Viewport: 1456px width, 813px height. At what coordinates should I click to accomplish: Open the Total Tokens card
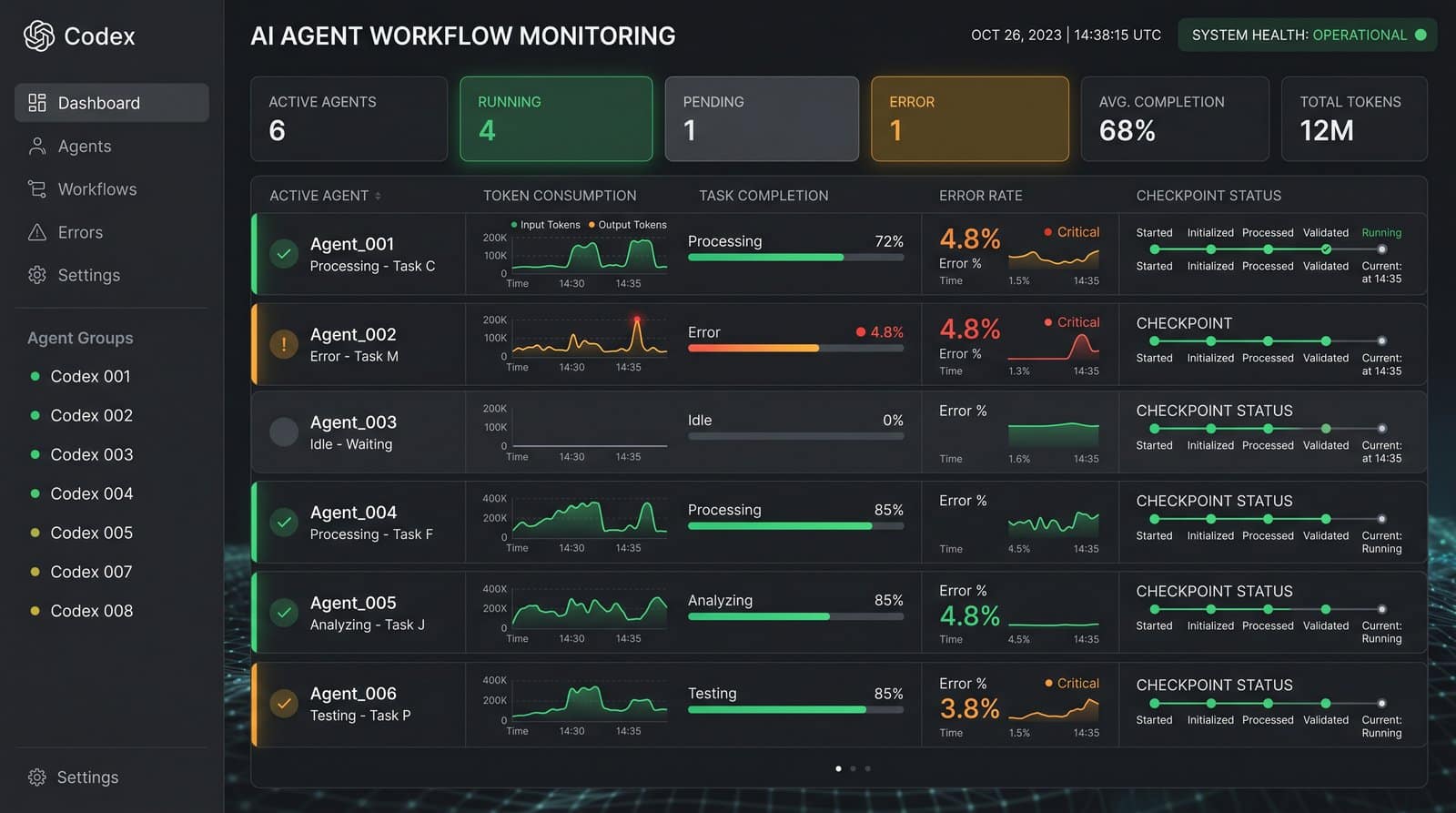[x=1354, y=118]
